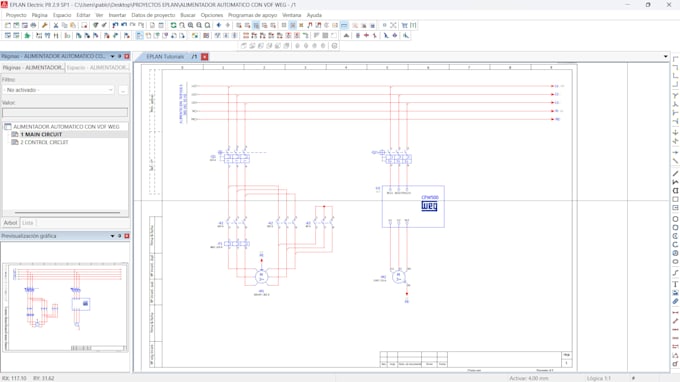Select the circle tool in right toolbar
The image size is (680, 382).
click(x=675, y=219)
